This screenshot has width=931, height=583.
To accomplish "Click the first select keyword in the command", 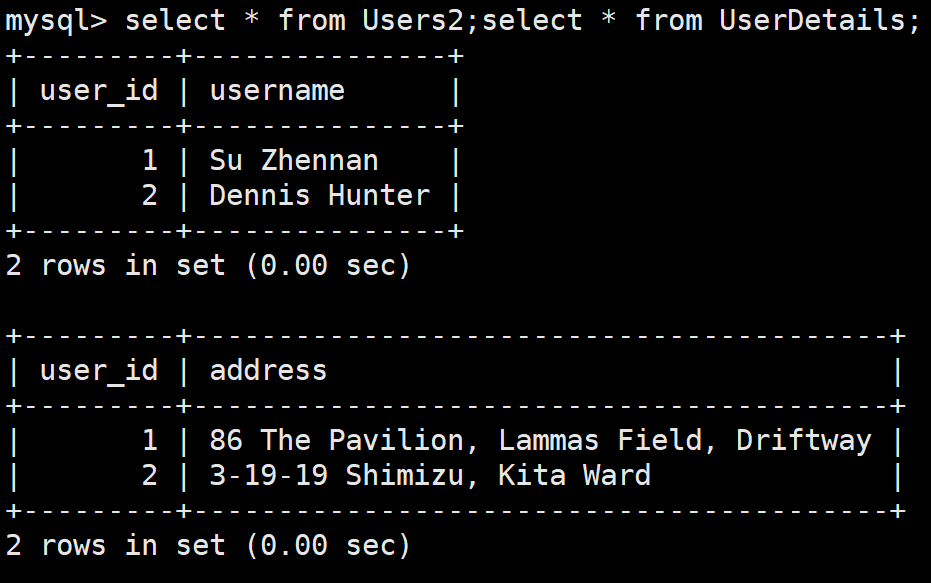I will [x=175, y=20].
